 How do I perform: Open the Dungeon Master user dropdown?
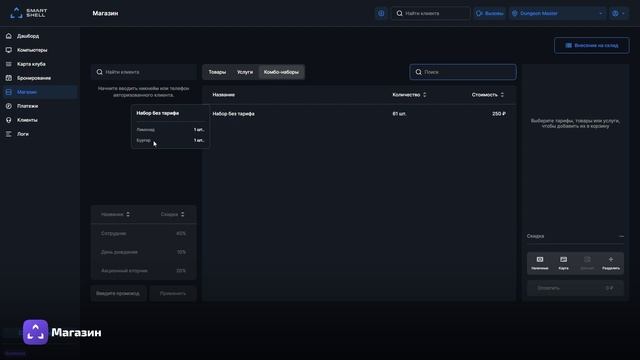(x=557, y=13)
